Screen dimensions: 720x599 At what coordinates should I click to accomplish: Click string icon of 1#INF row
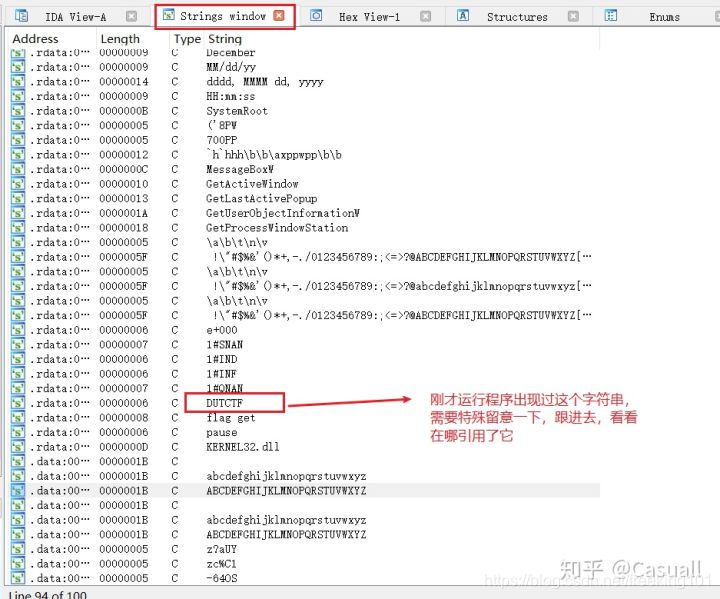point(17,374)
